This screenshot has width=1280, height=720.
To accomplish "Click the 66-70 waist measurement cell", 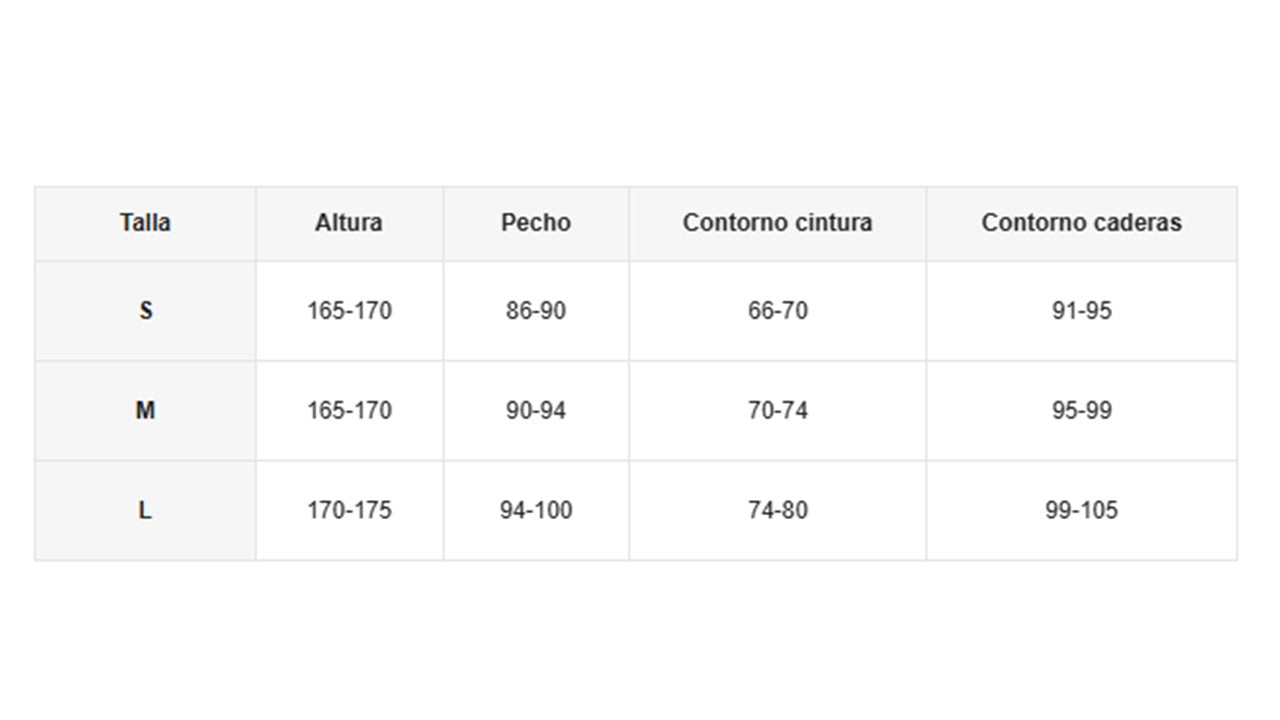I will pos(777,311).
